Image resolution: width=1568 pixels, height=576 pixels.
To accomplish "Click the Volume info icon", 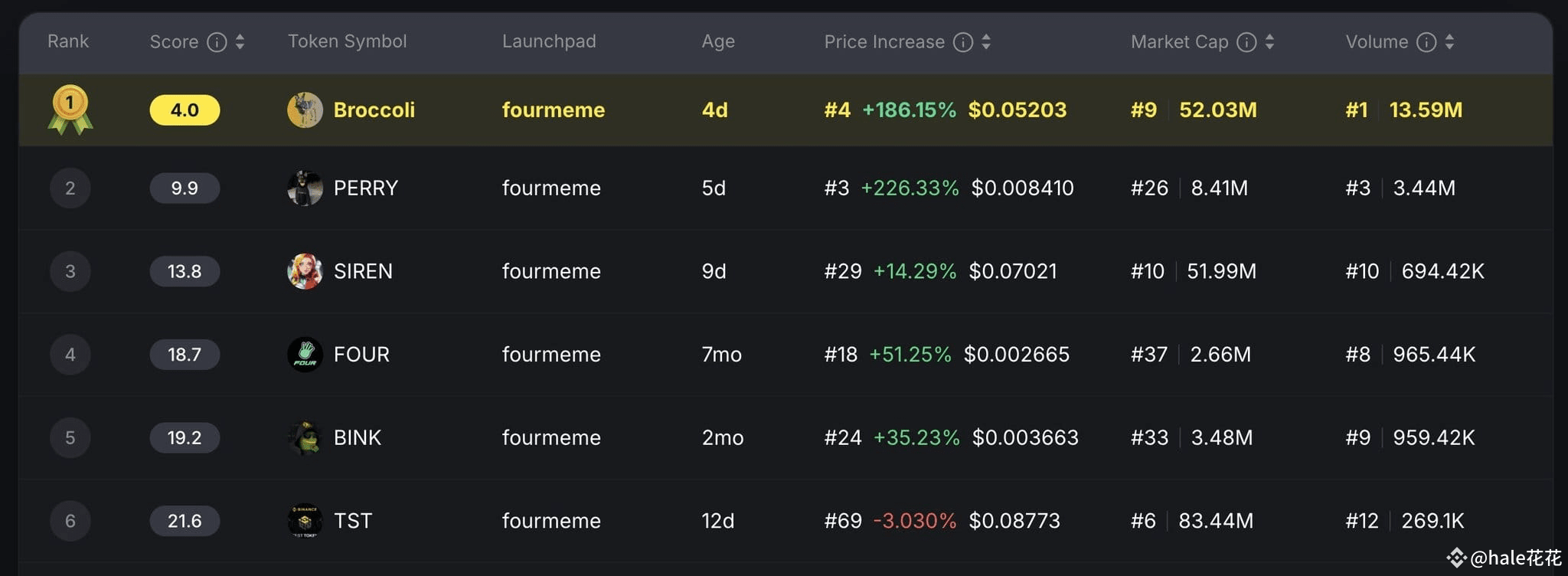I will click(x=1426, y=42).
